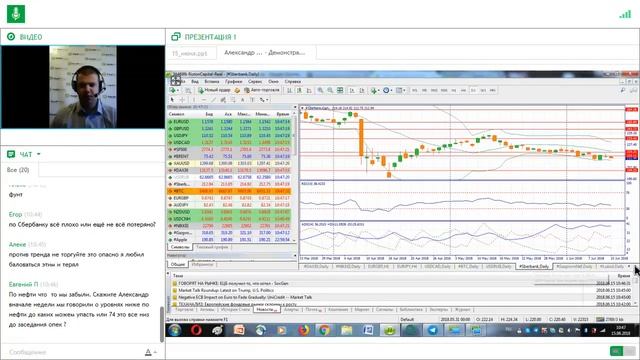
Task: Select the NZDUSD row in Market Watch
Action: tap(229, 212)
